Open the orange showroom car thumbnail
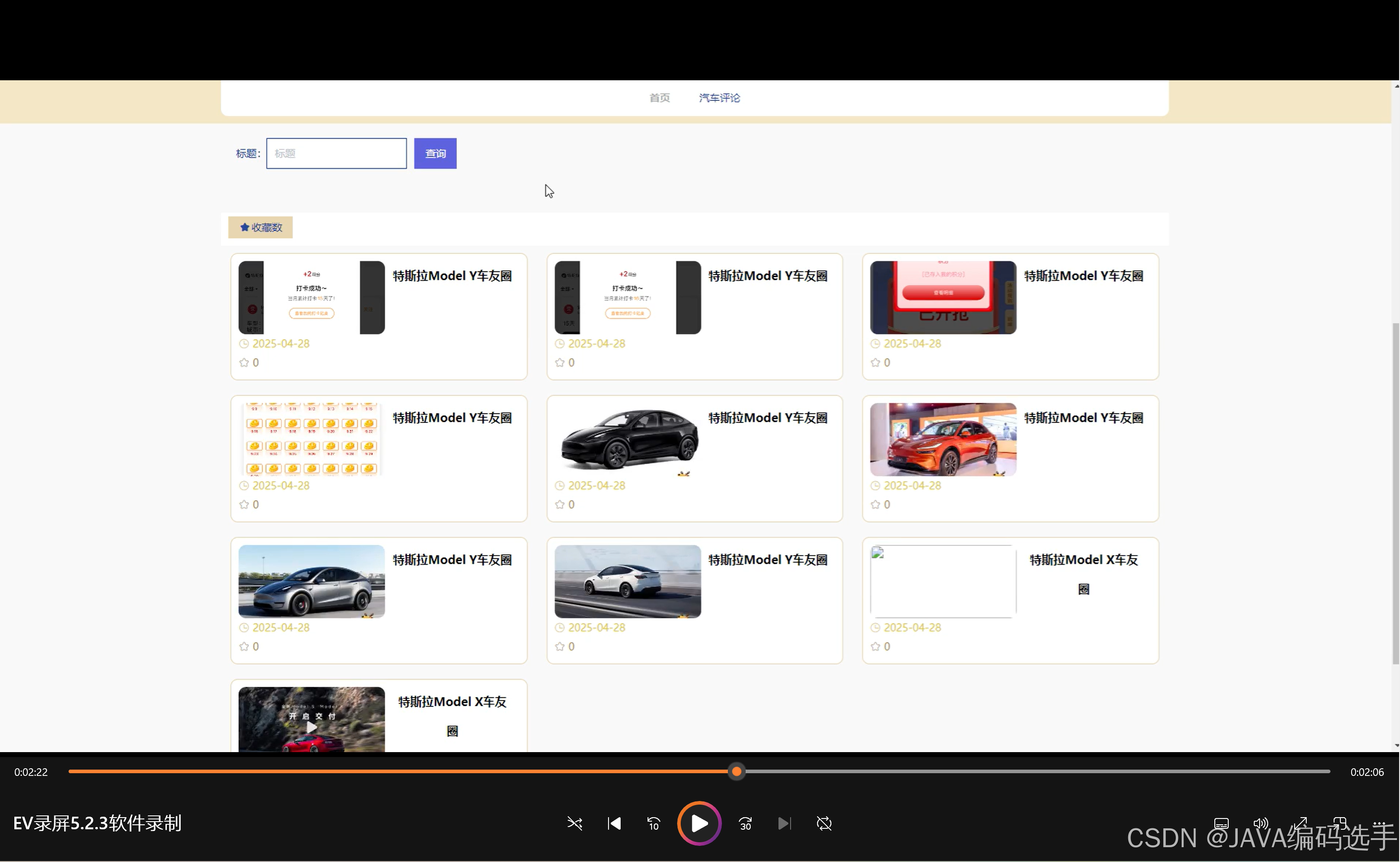The width and height of the screenshot is (1400, 862). point(943,440)
